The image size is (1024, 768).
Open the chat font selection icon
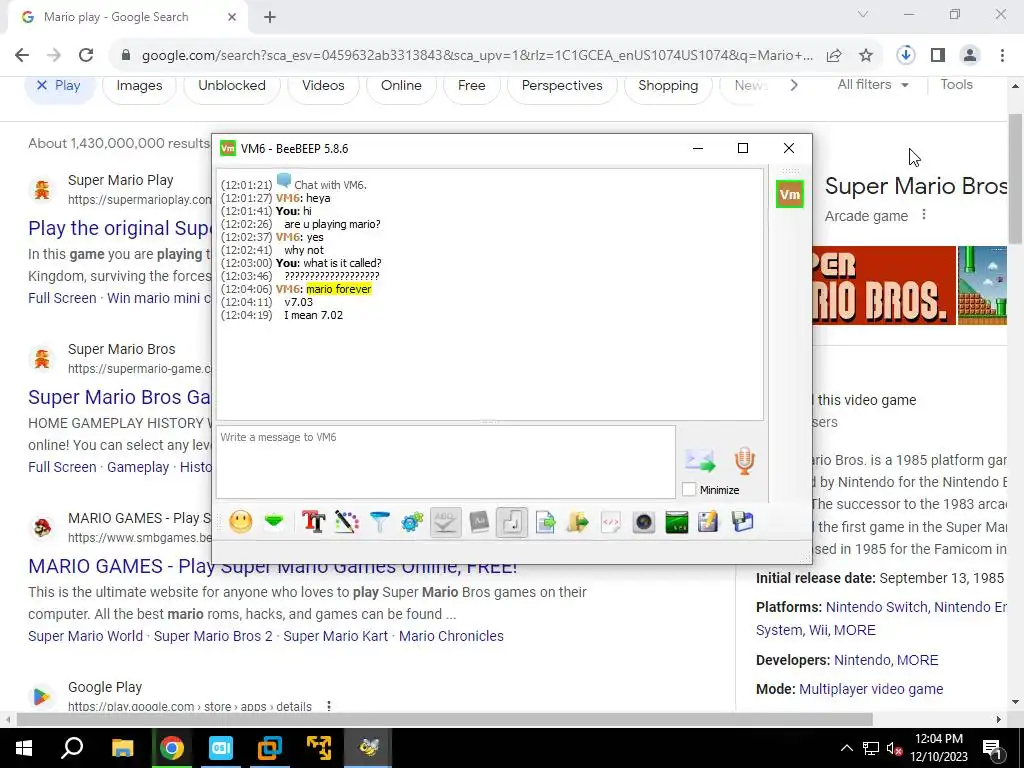pyautogui.click(x=313, y=522)
